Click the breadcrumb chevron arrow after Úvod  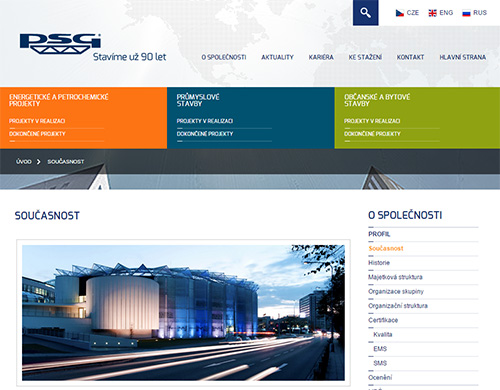39,162
